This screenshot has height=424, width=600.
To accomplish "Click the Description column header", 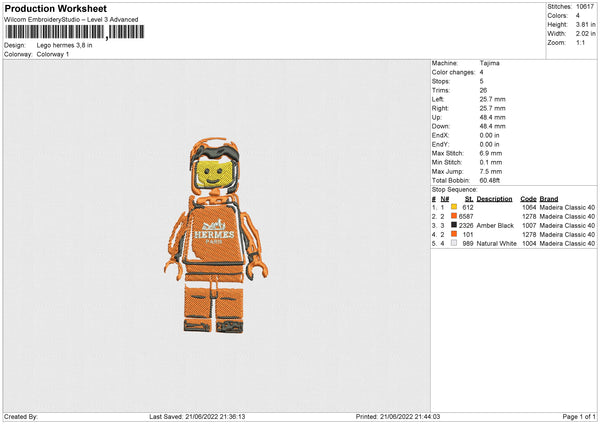I will coord(494,199).
